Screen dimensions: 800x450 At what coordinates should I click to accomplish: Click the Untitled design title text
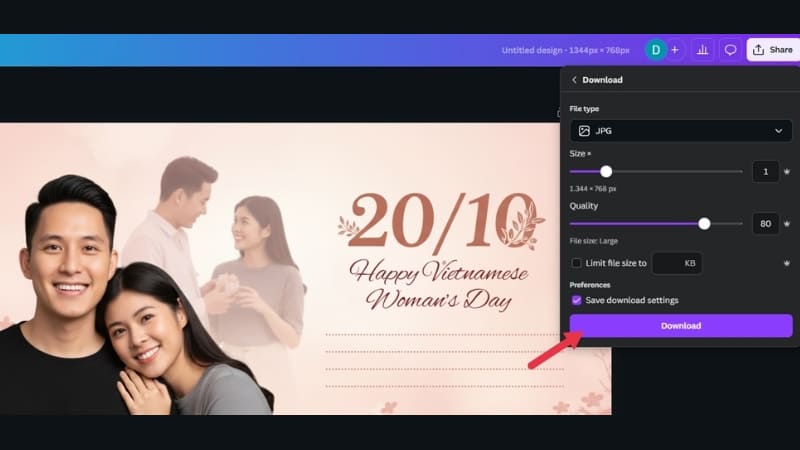pos(566,50)
